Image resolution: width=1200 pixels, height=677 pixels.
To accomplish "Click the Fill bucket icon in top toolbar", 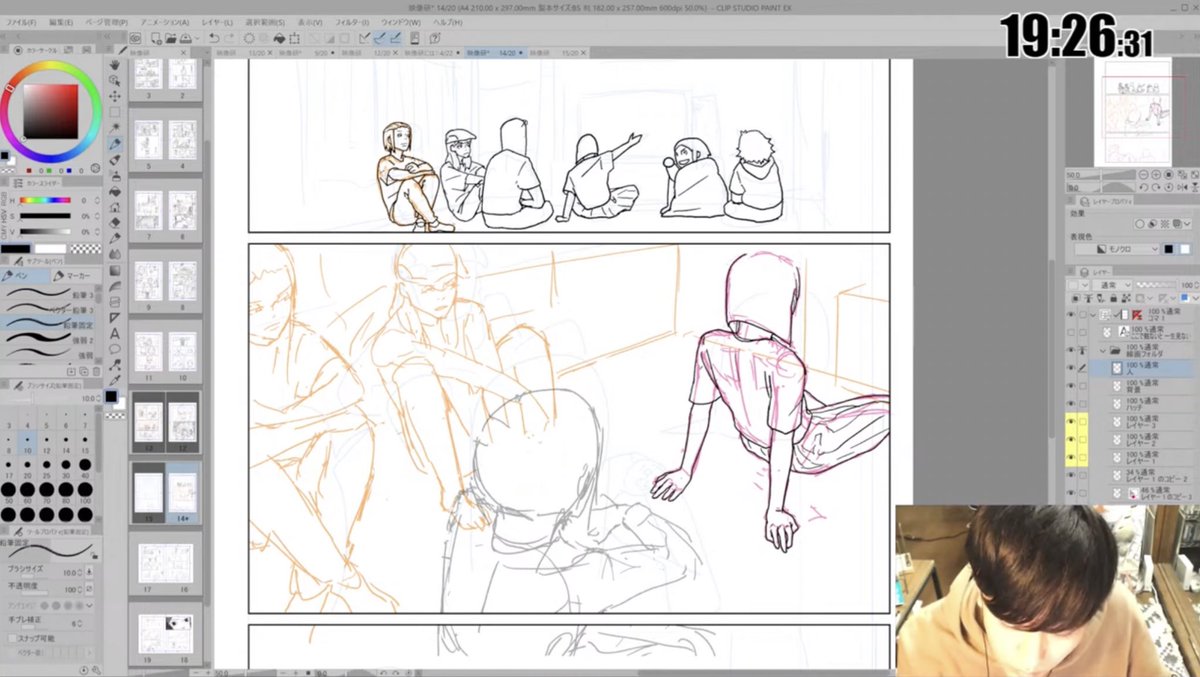I will pos(279,38).
